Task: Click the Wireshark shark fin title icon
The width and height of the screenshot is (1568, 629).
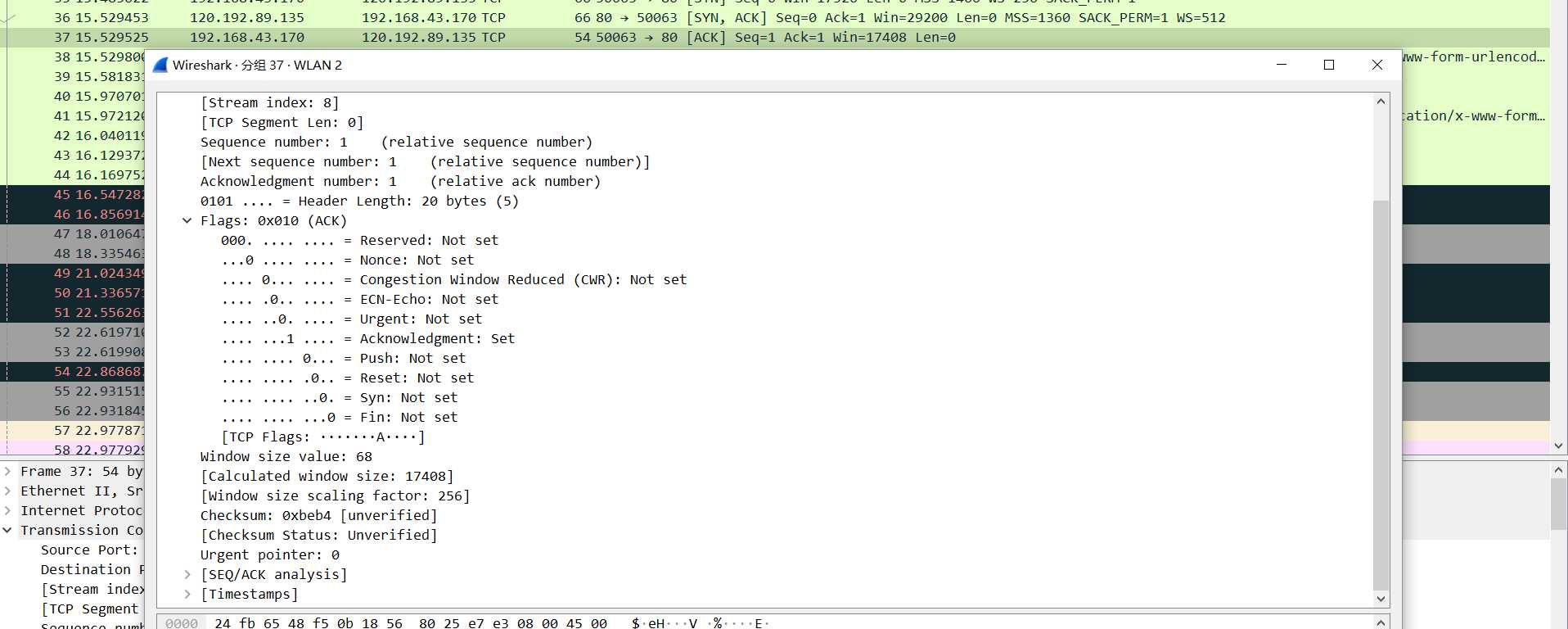Action: pos(160,65)
